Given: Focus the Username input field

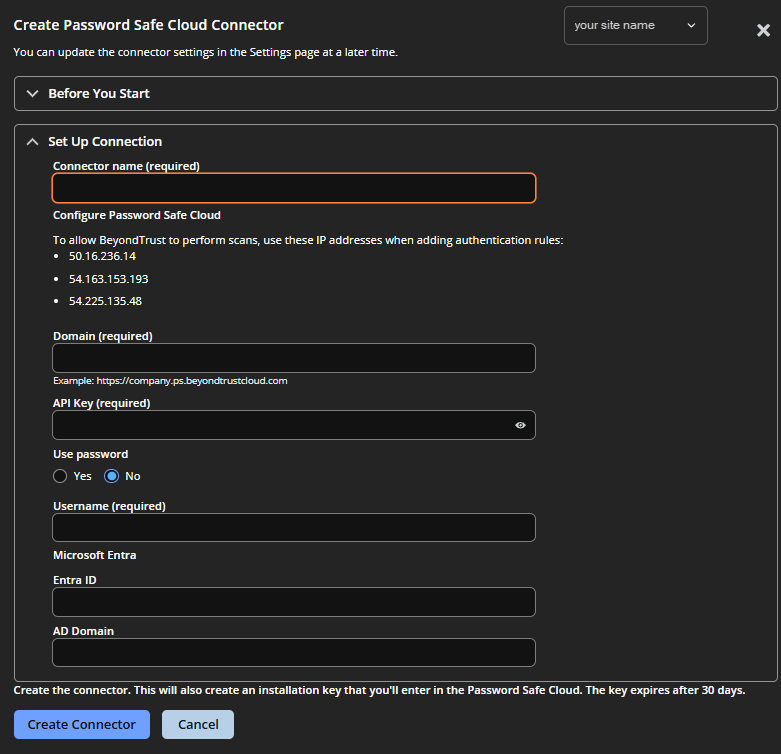Looking at the screenshot, I should (x=294, y=528).
